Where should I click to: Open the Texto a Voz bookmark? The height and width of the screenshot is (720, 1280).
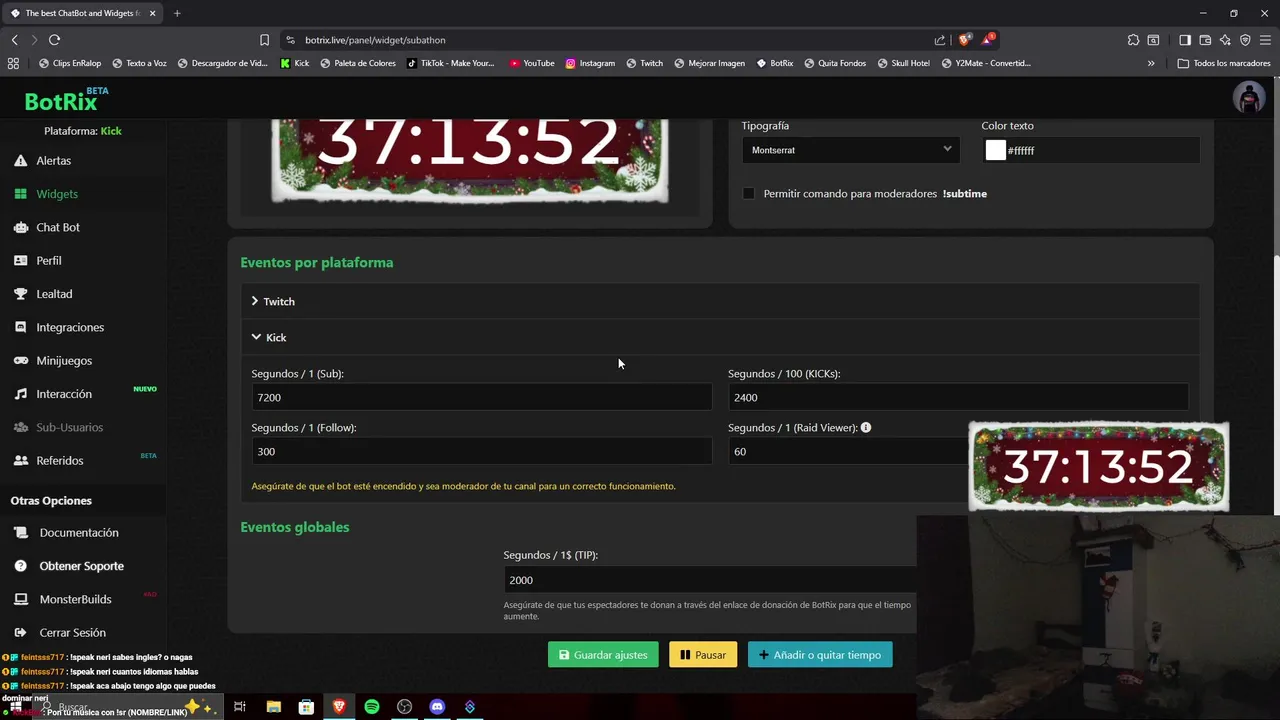(139, 63)
